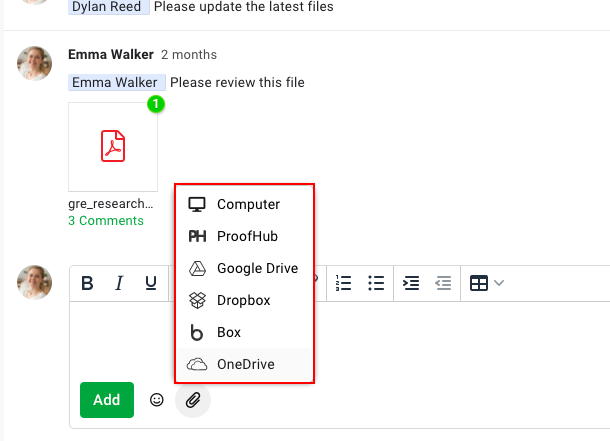Click the green badge showing 1

[x=156, y=104]
